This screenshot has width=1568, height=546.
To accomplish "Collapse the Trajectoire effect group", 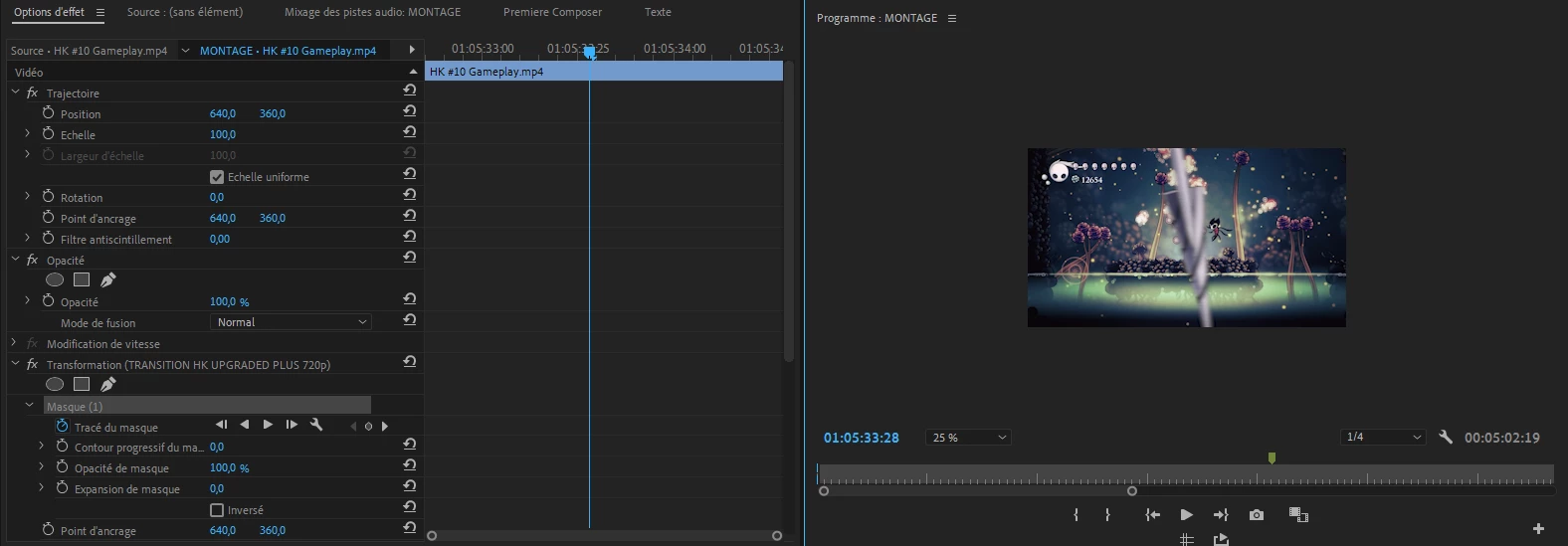I will [15, 91].
